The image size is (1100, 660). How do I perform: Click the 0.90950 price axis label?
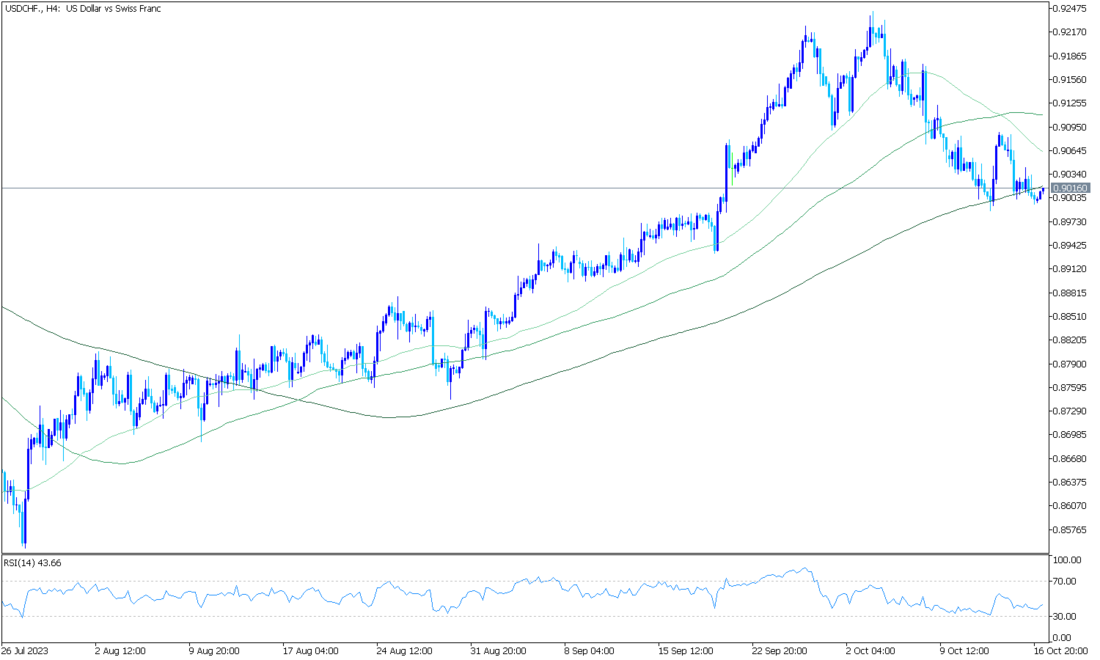point(1070,127)
